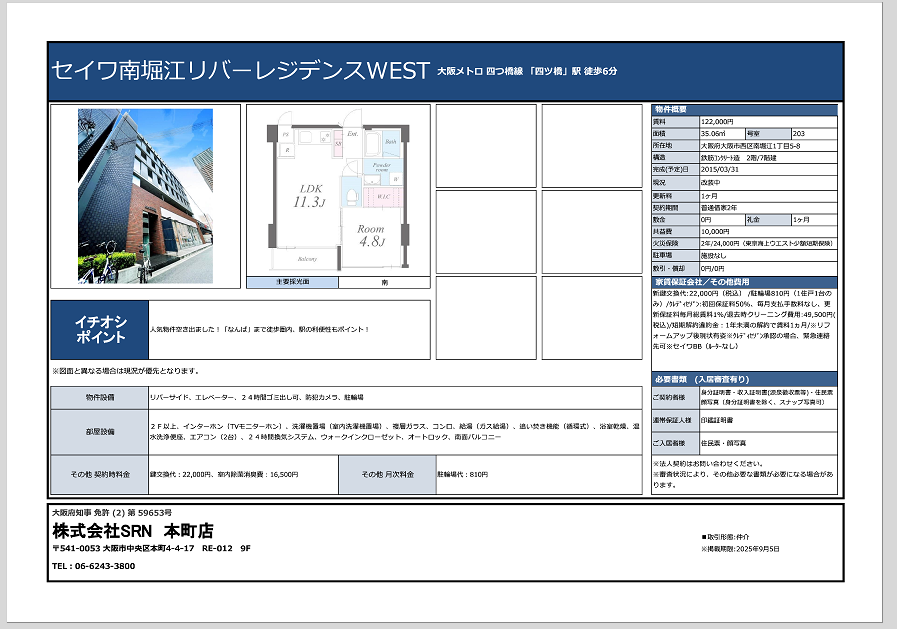Click the rent value 122,000円
The image size is (897, 629).
[x=718, y=121]
